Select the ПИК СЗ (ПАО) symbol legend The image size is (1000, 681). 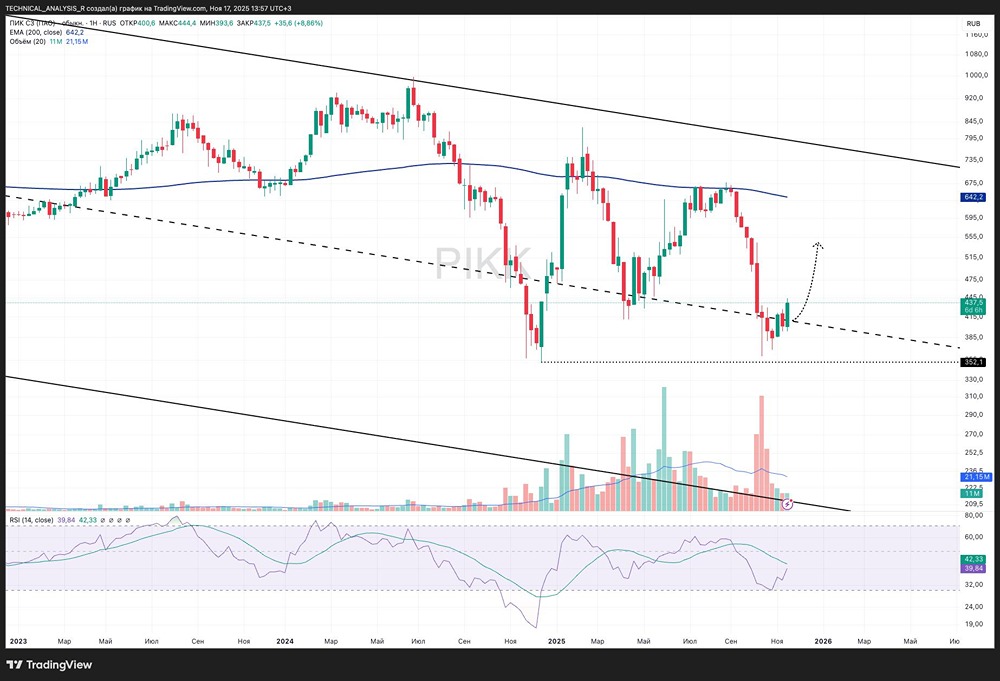(62, 23)
